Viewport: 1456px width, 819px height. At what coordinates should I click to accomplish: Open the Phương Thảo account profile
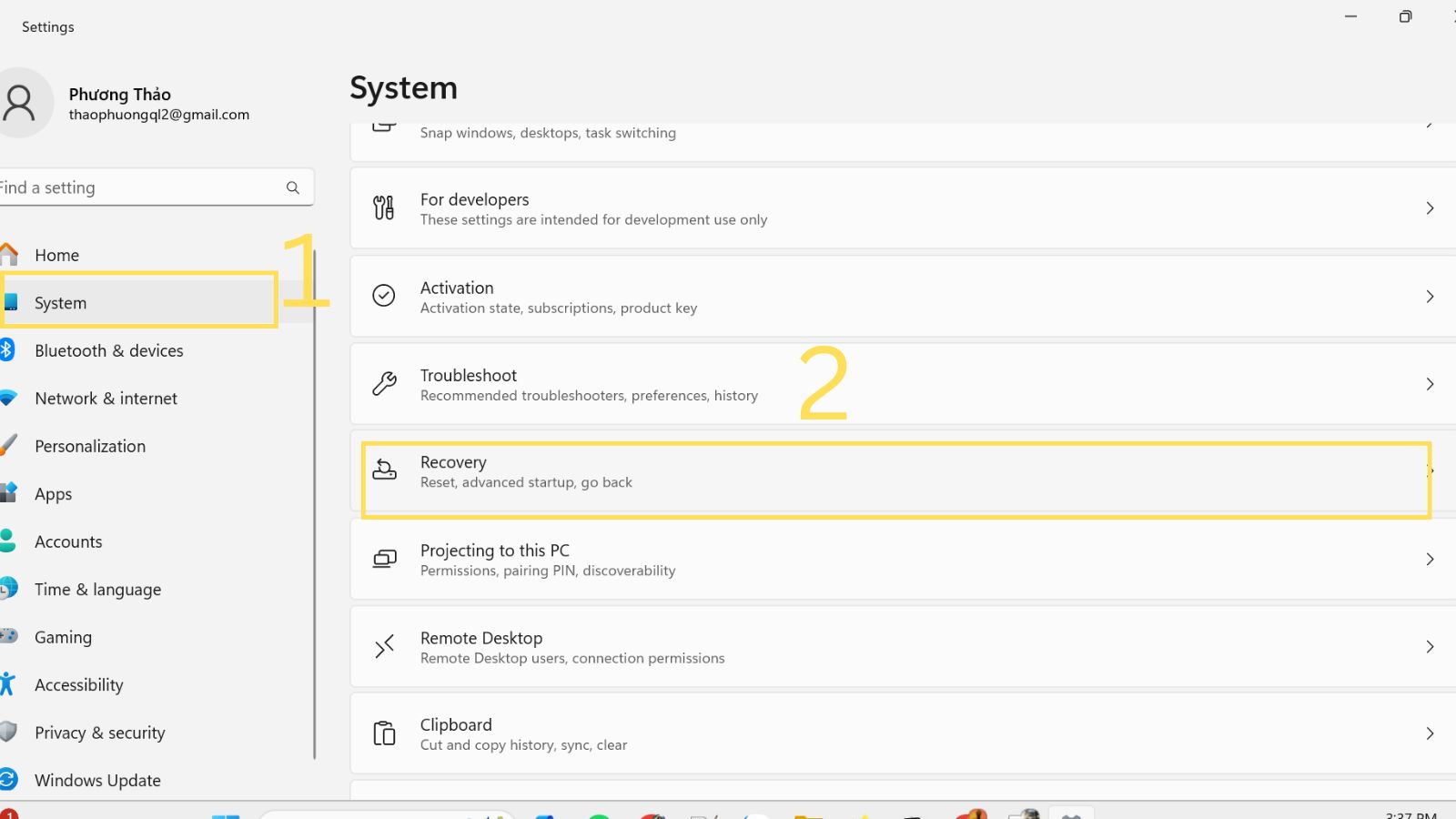[x=118, y=103]
